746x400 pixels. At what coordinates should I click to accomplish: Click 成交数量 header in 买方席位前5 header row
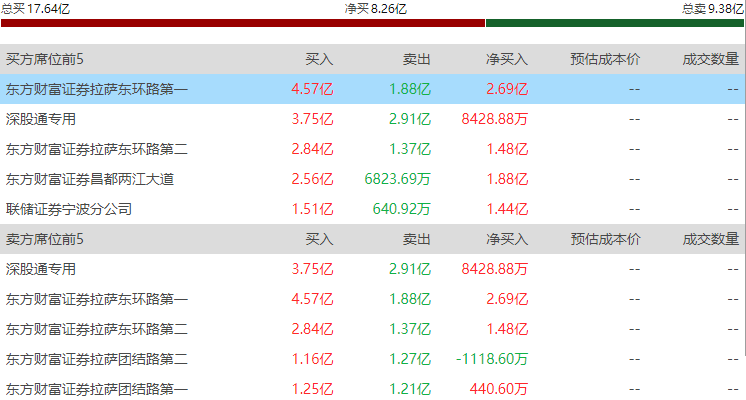click(x=711, y=59)
